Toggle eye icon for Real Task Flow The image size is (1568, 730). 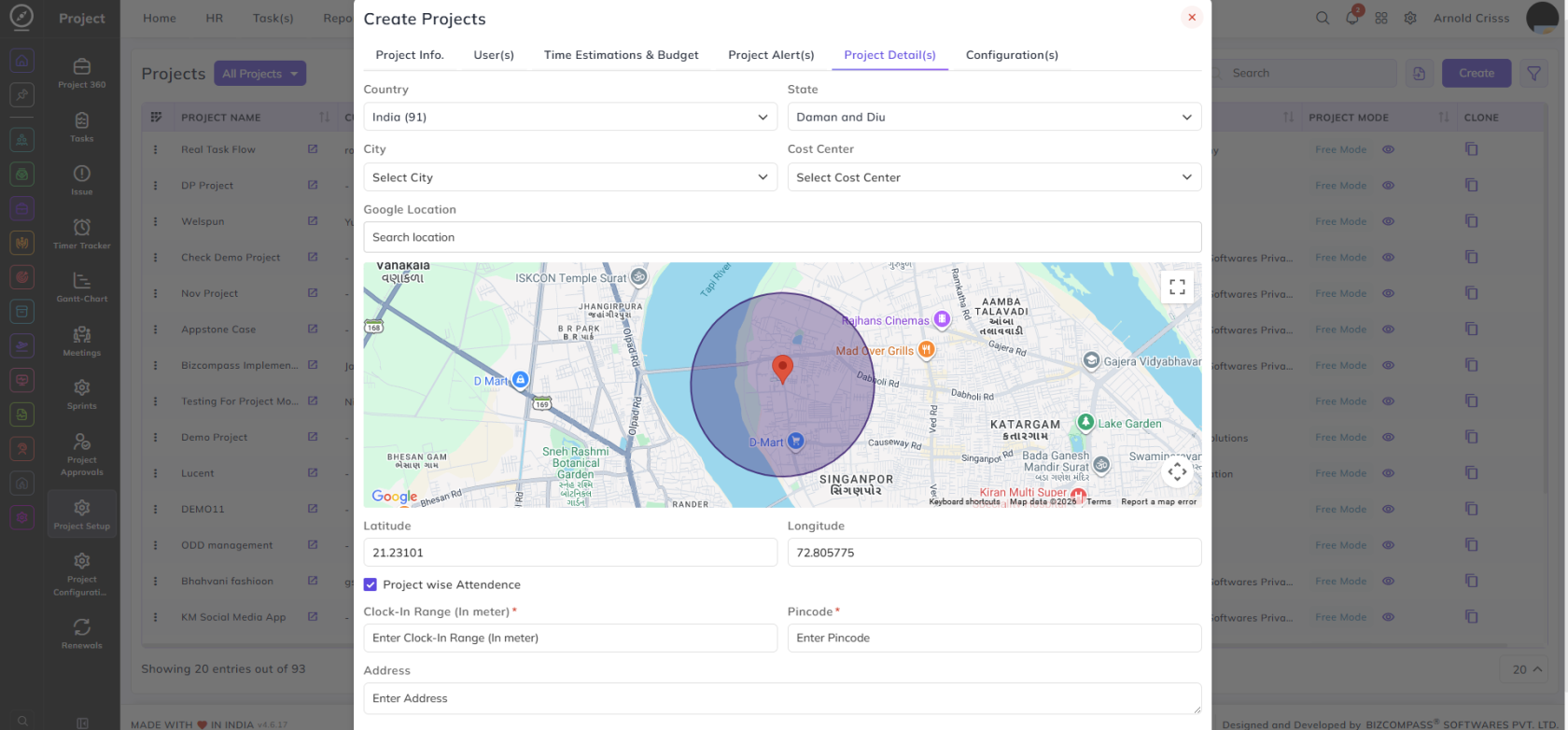[1388, 149]
